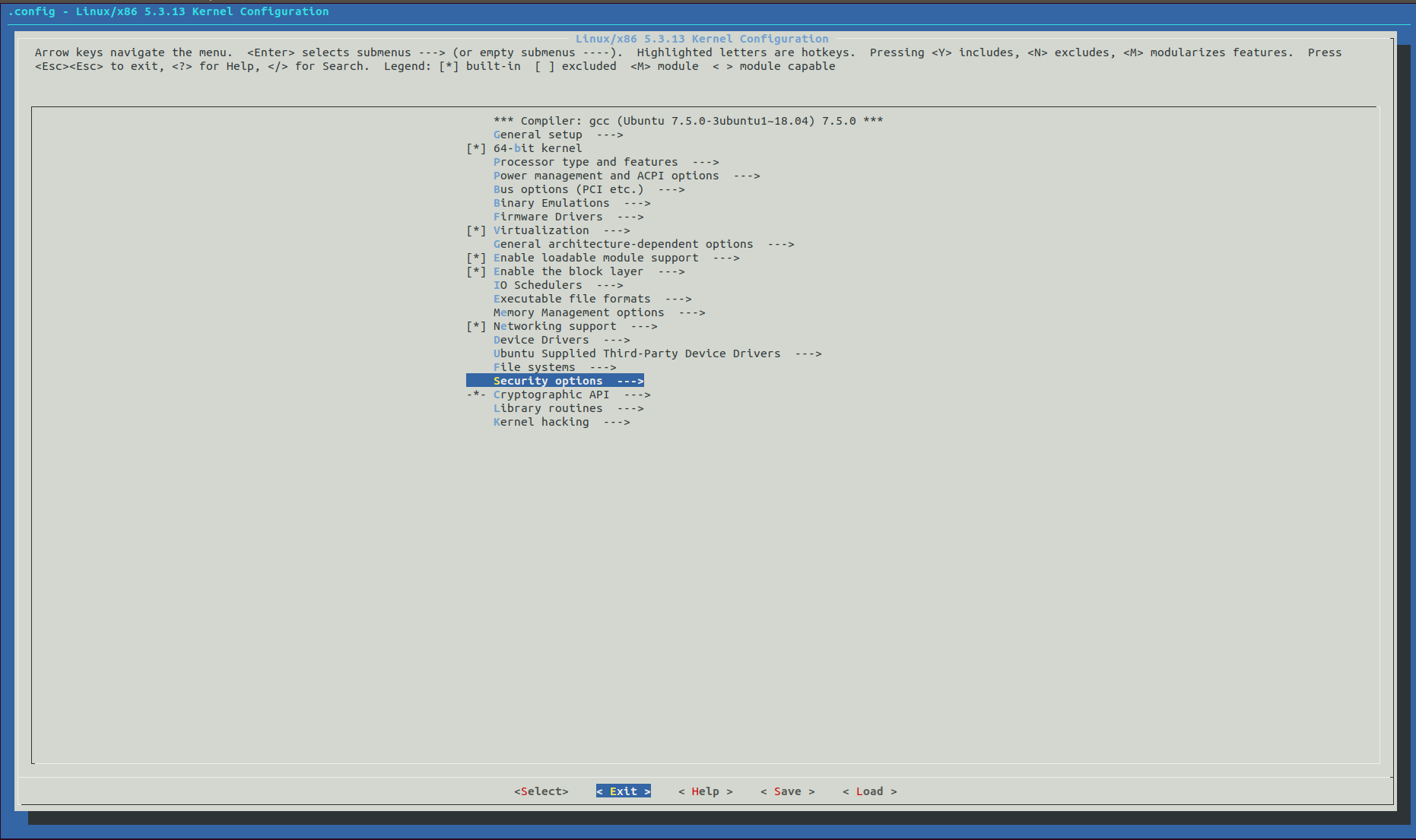The height and width of the screenshot is (840, 1416).
Task: Open Help for the current menu
Action: (x=706, y=791)
